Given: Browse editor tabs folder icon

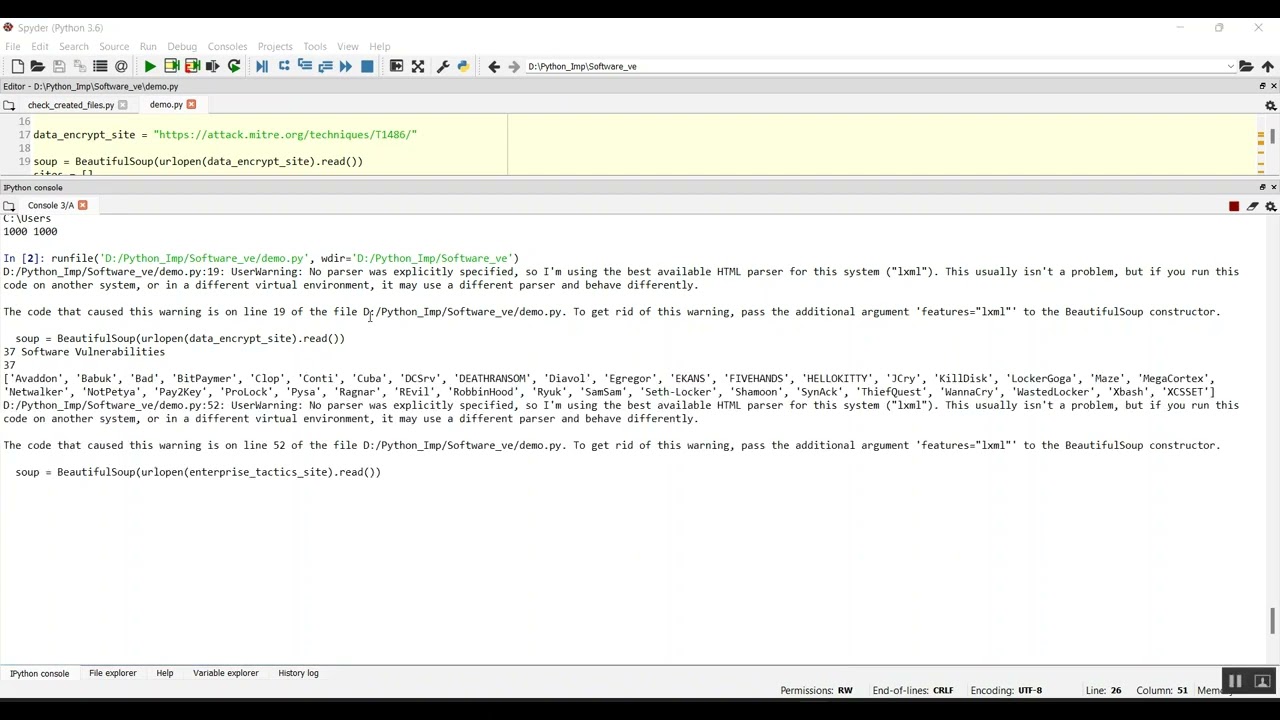Looking at the screenshot, I should 9,105.
